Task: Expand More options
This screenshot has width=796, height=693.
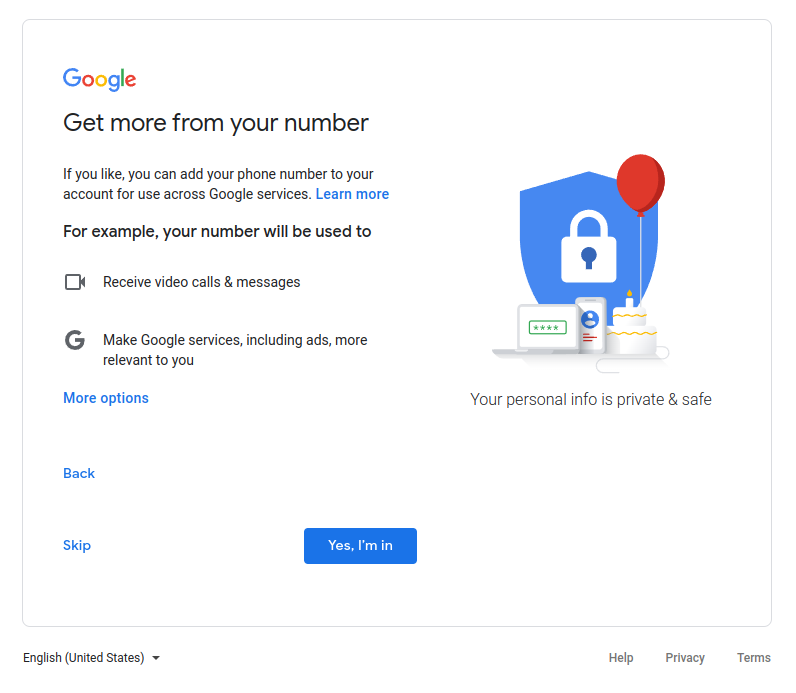Action: [106, 398]
